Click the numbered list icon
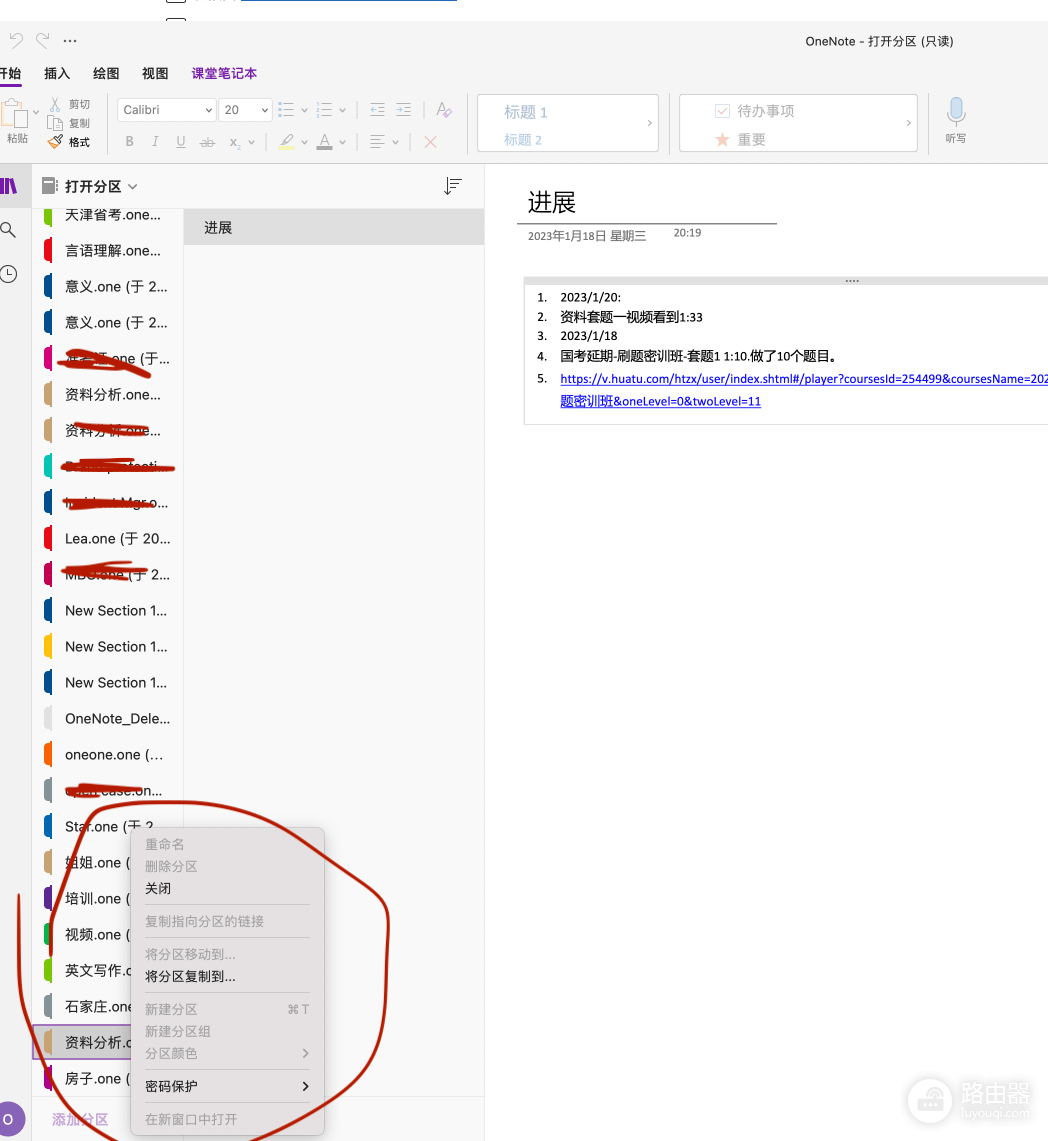Screen dimensions: 1048x1141 (325, 110)
